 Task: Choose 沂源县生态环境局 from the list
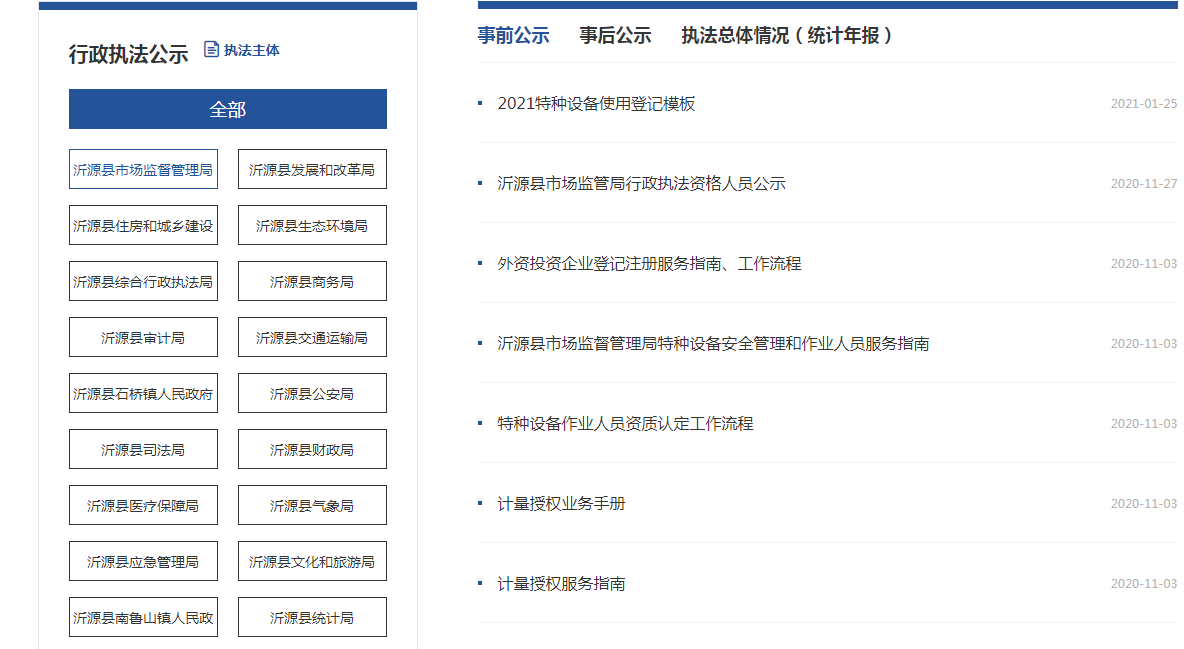point(312,226)
